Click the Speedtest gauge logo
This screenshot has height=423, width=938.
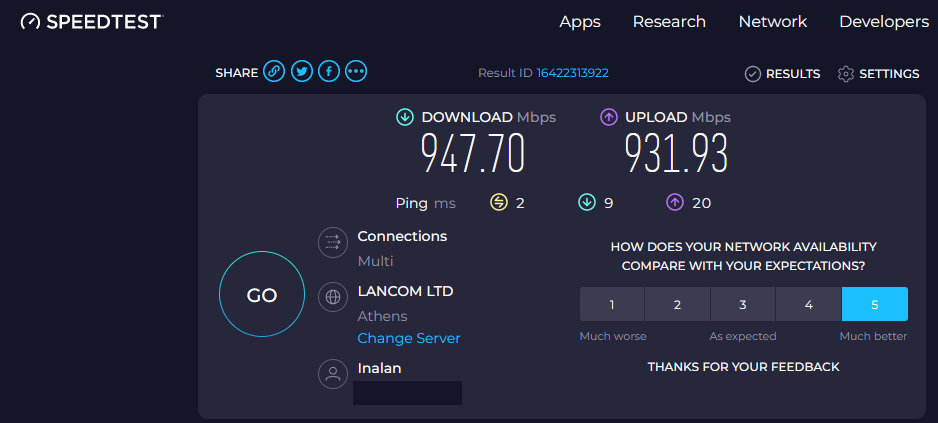(x=30, y=22)
